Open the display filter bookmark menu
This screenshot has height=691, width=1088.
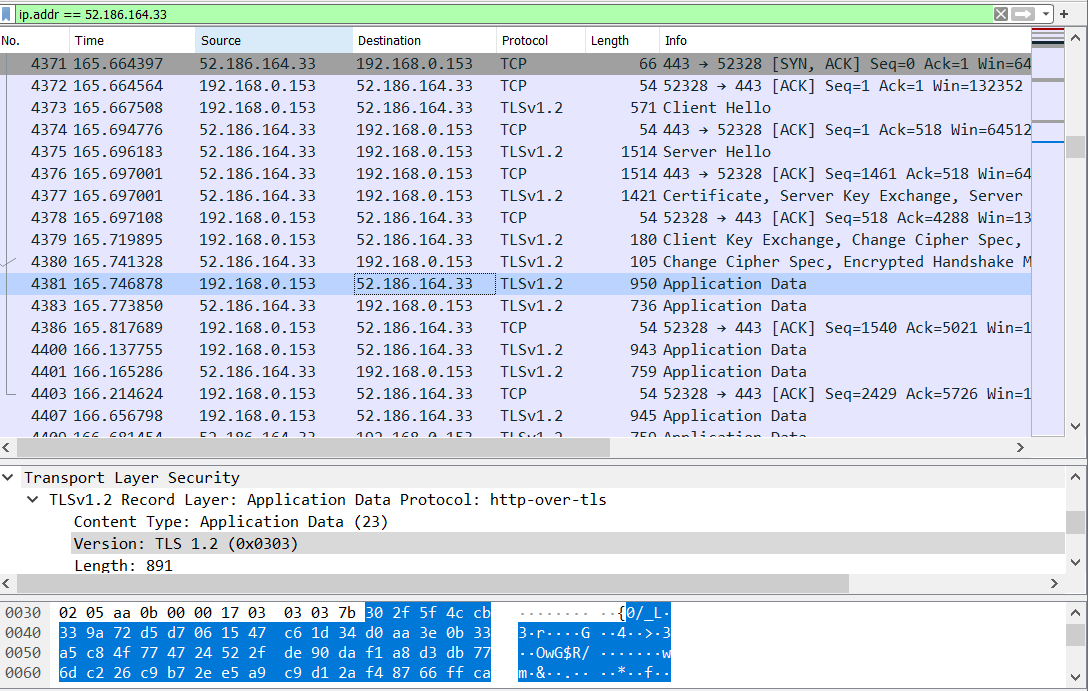pyautogui.click(x=7, y=14)
